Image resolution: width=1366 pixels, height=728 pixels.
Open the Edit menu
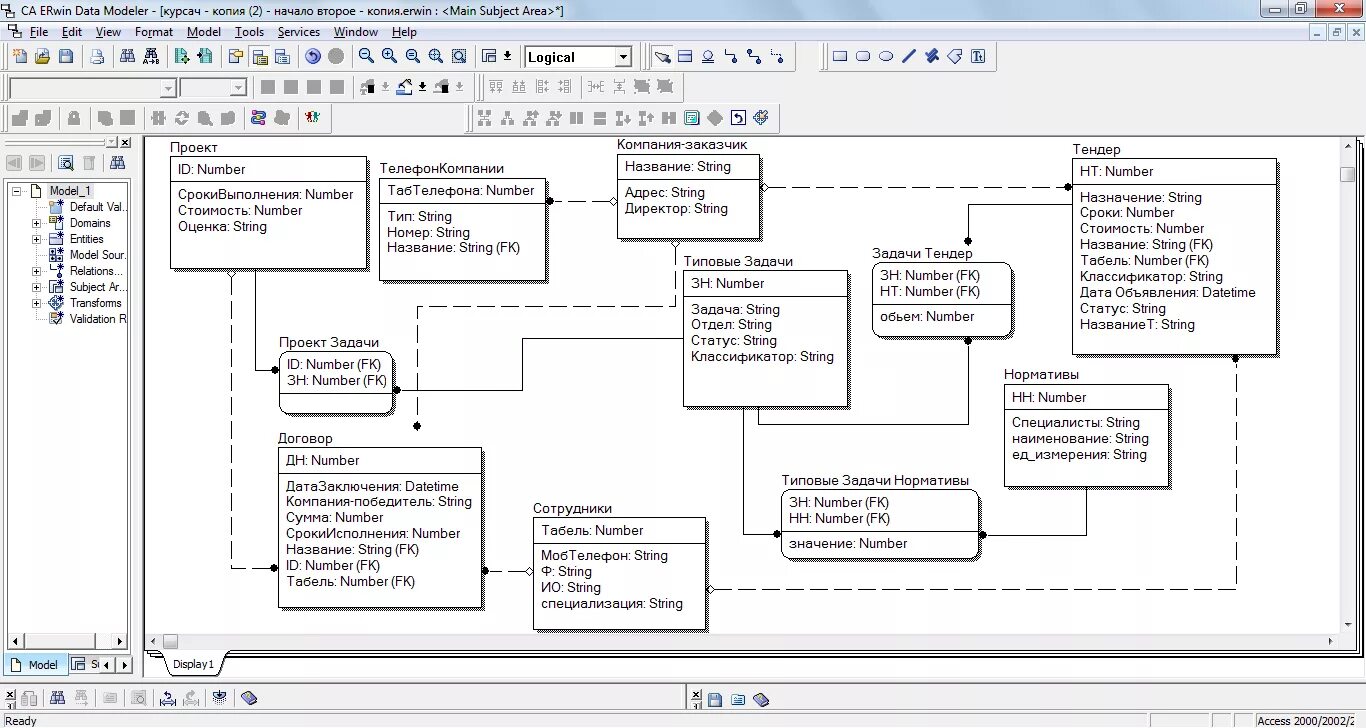point(72,32)
